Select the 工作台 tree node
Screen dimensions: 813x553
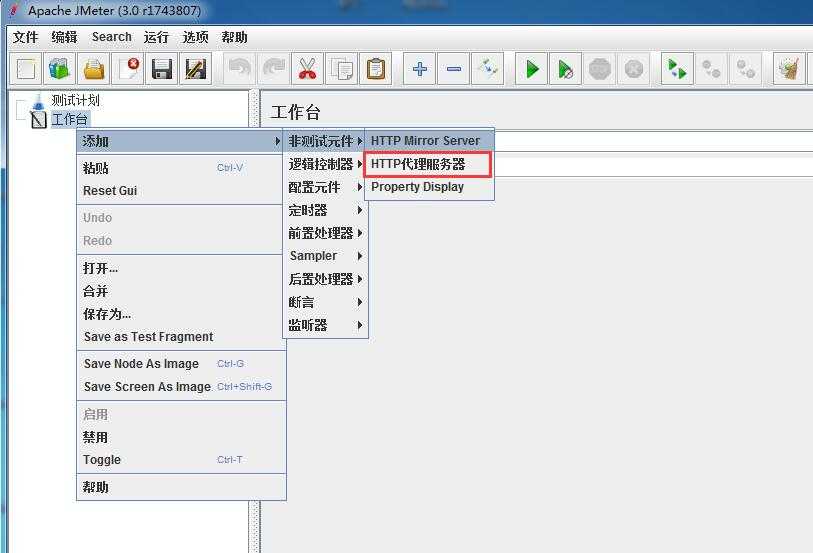[70, 120]
